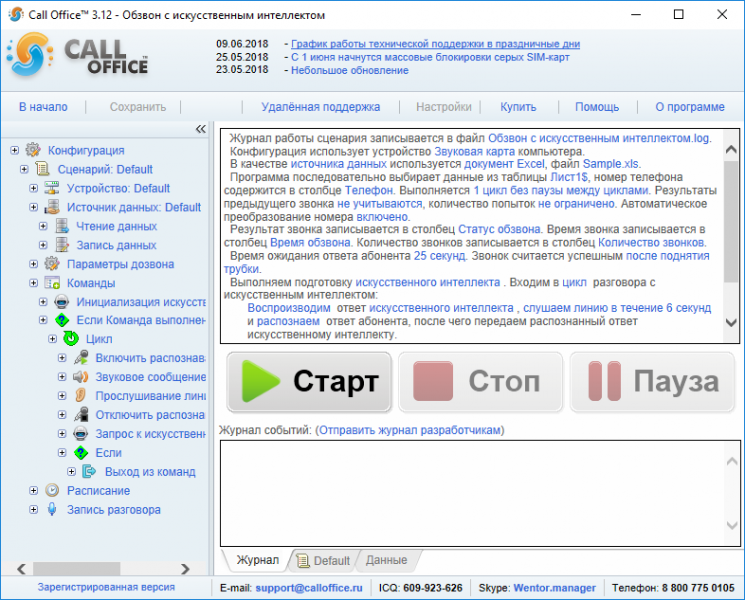Open the О программе menu item
The image size is (745, 600).
pyautogui.click(x=690, y=107)
